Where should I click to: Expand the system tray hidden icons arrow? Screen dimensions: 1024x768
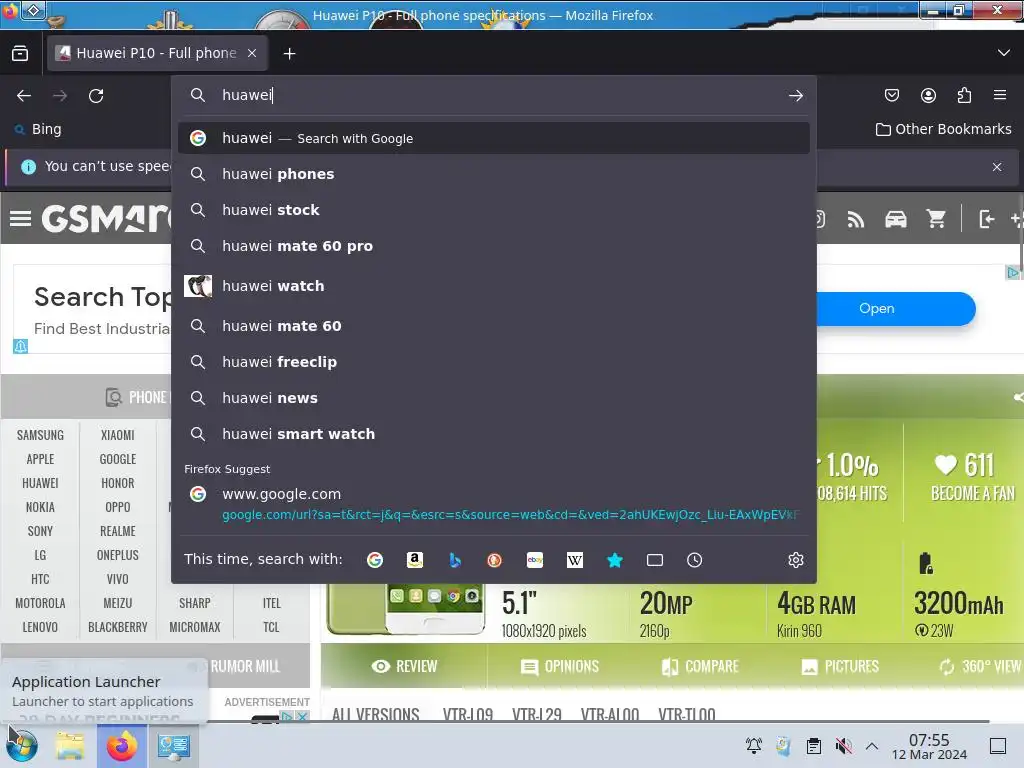pos(872,745)
